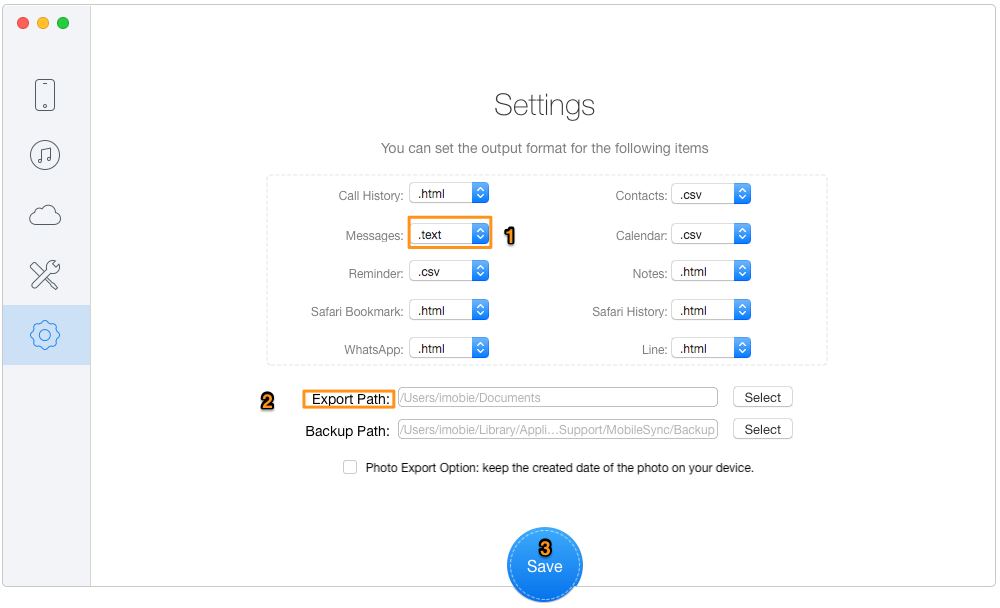Click the Backup Path text field

[x=558, y=429]
